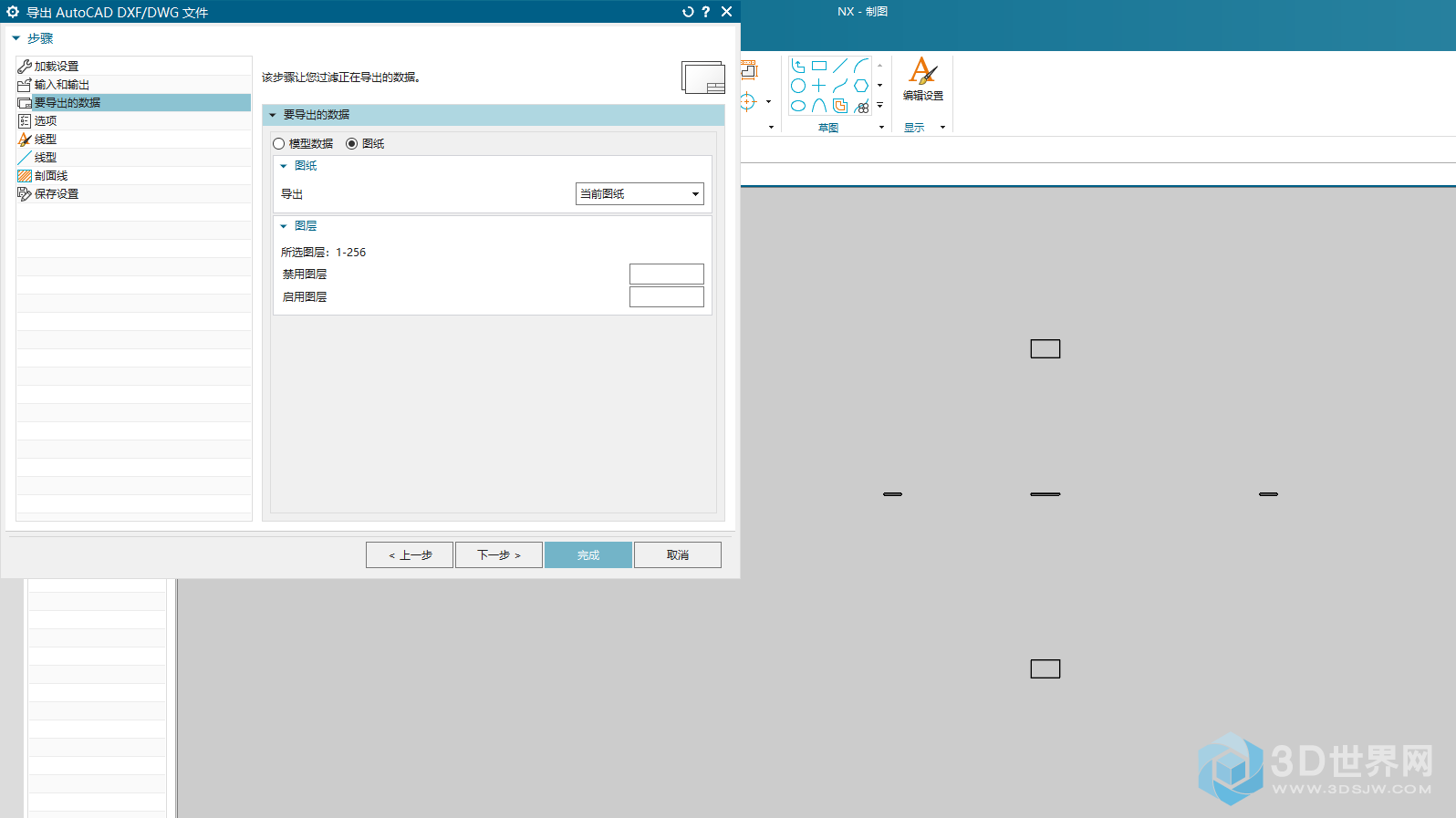The image size is (1456, 818).
Task: Collapse the 图层 subsection
Action: [x=284, y=226]
